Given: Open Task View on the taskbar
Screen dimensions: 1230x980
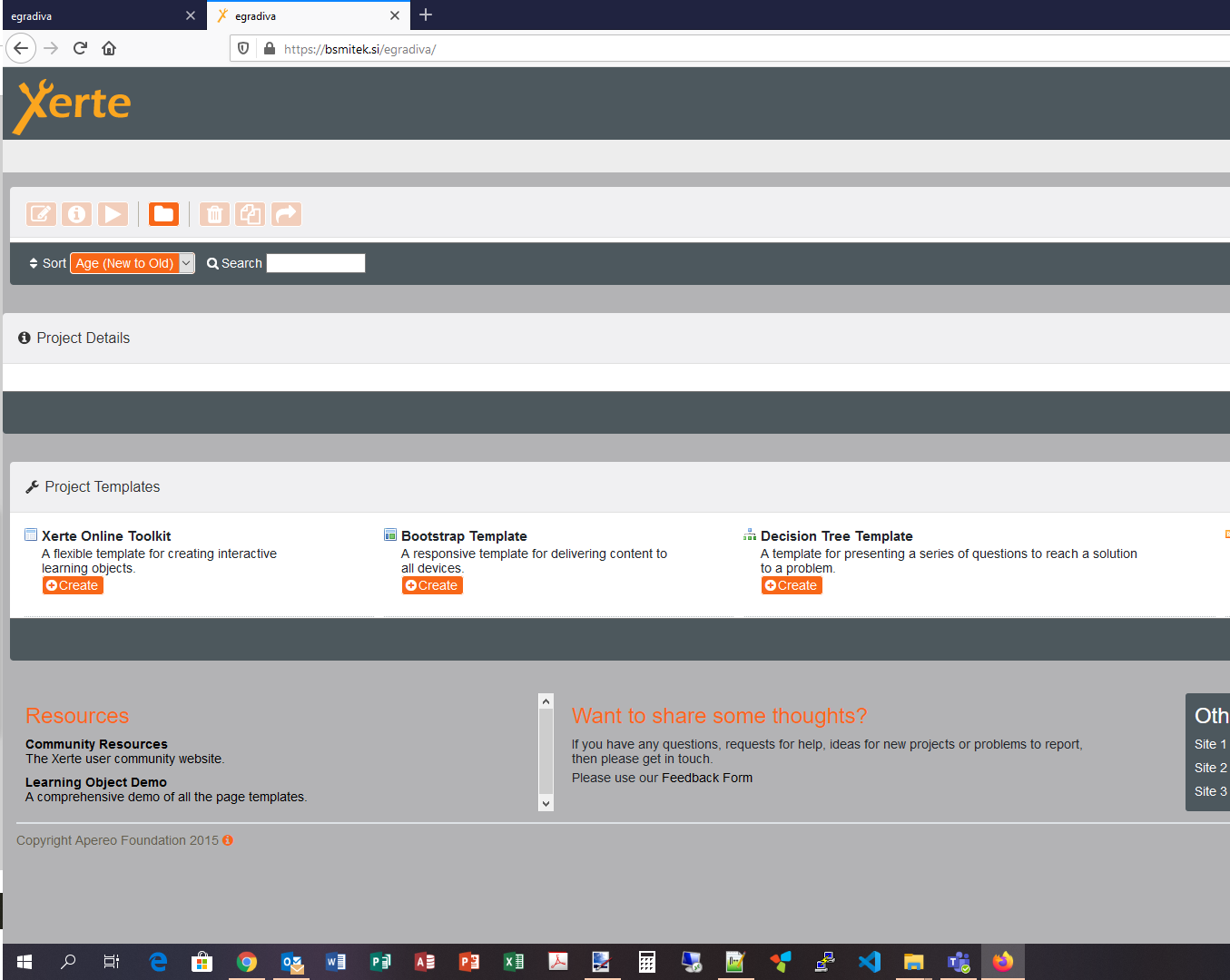Looking at the screenshot, I should coord(111,962).
